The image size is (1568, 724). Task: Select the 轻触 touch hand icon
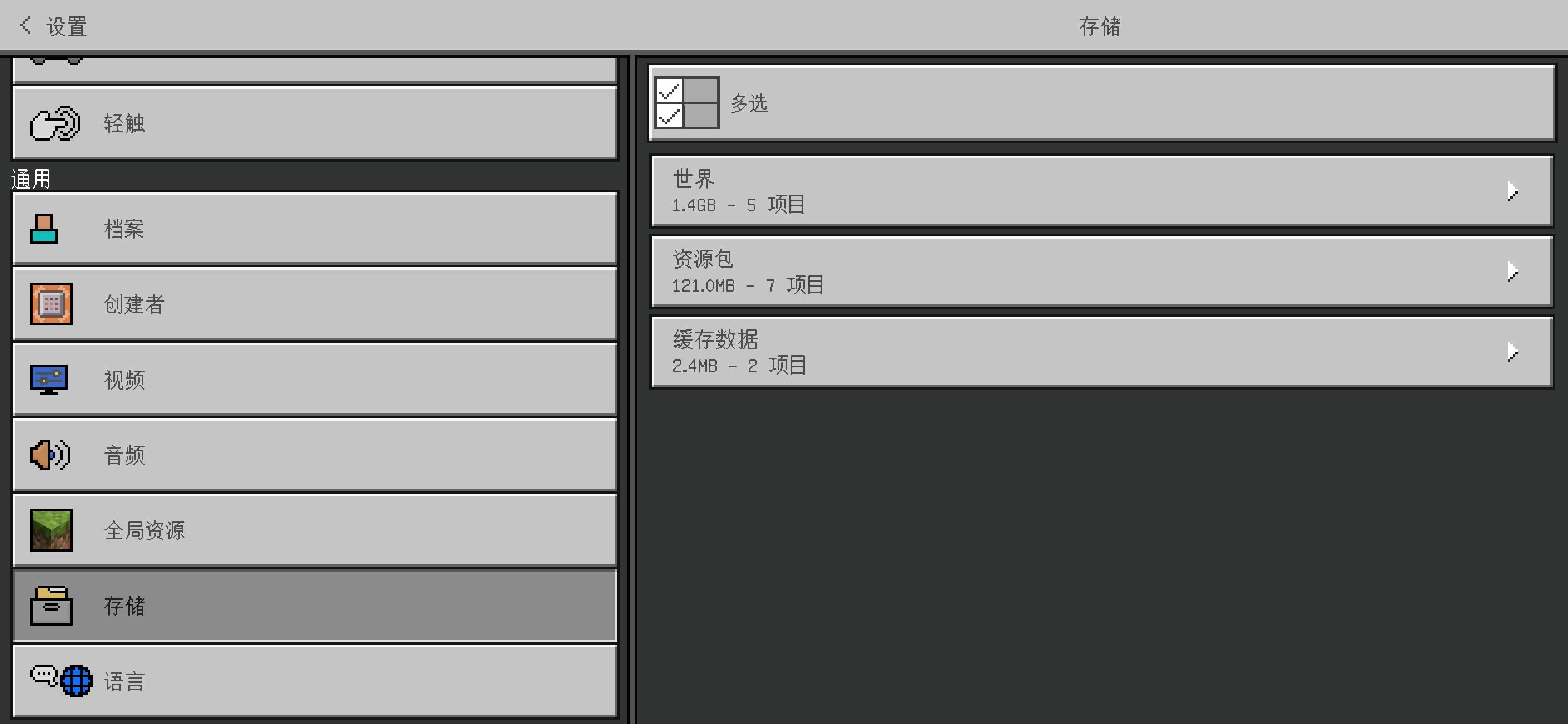click(55, 123)
